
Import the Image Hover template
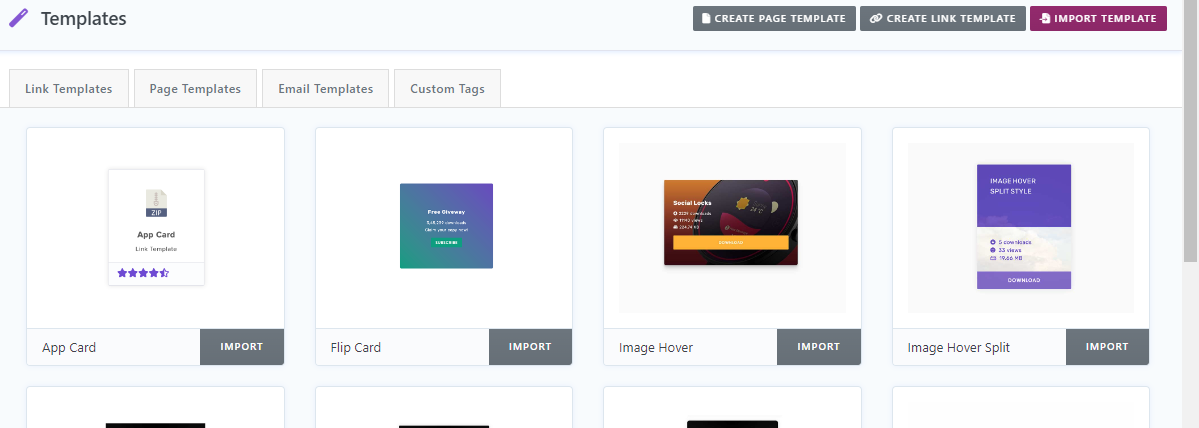[819, 347]
